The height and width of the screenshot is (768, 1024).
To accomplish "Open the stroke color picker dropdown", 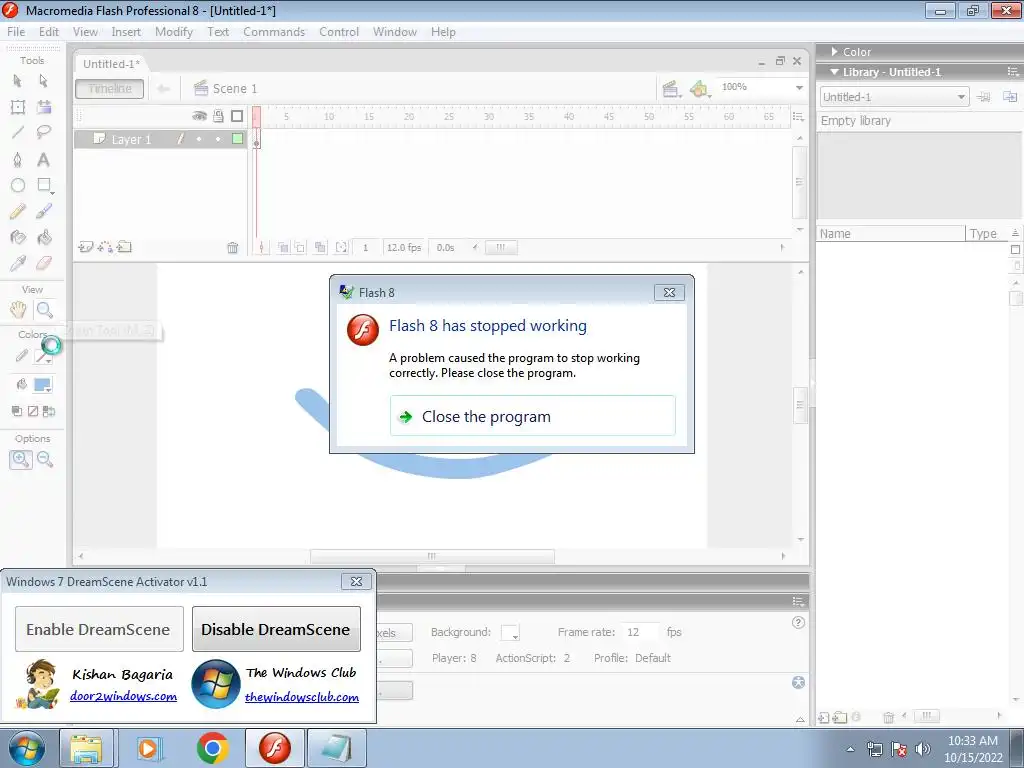I will [43, 357].
